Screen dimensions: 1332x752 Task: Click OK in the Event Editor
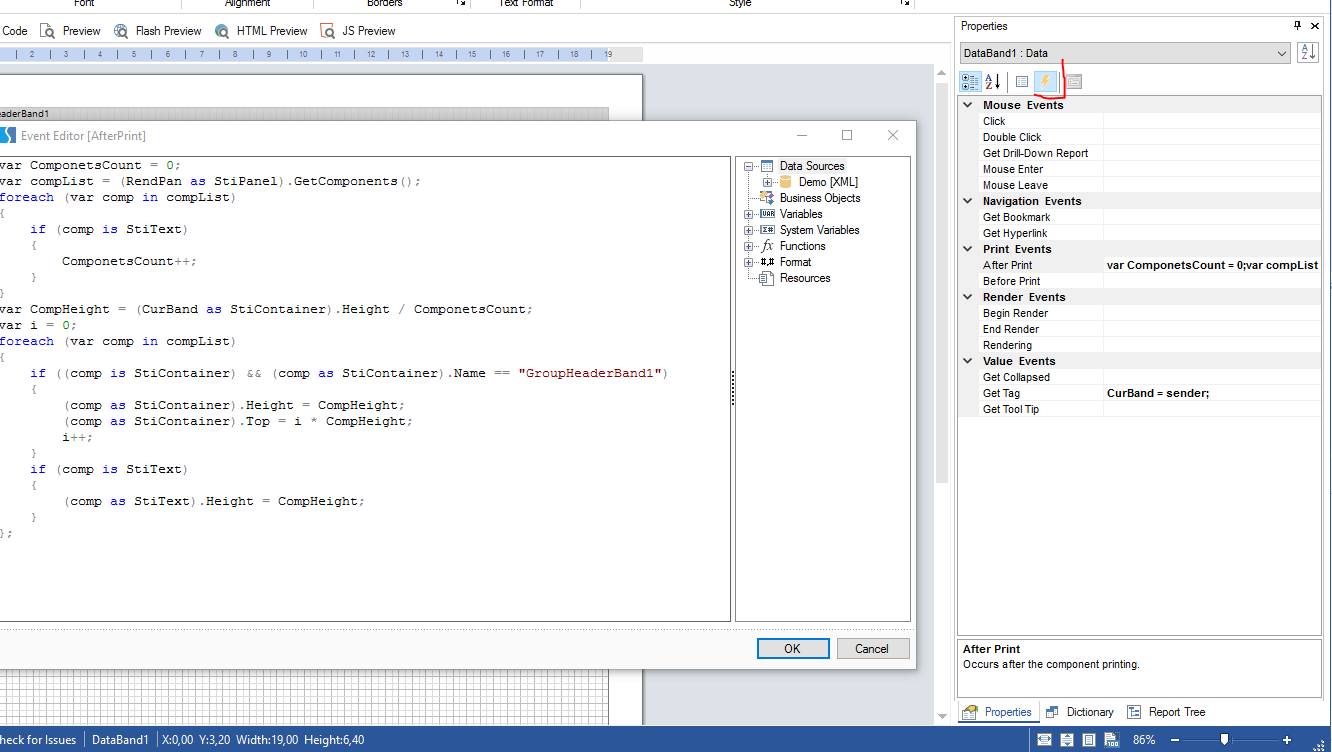793,648
